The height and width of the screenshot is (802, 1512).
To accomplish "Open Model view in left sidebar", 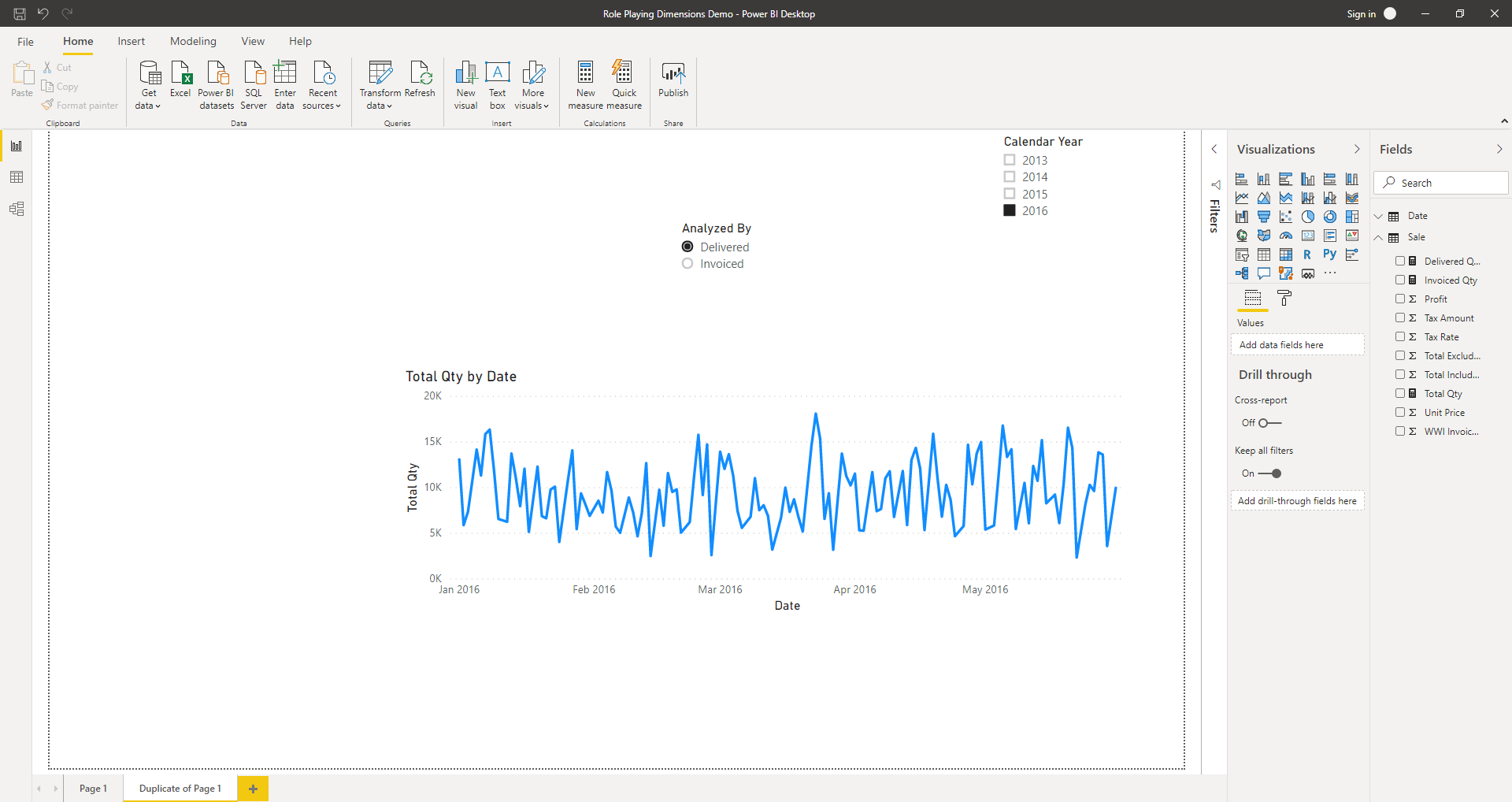I will 17,209.
